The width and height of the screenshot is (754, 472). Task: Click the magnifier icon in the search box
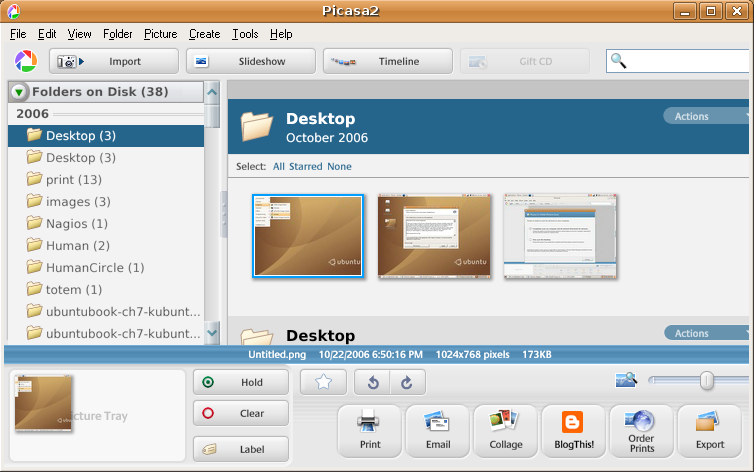[x=618, y=61]
